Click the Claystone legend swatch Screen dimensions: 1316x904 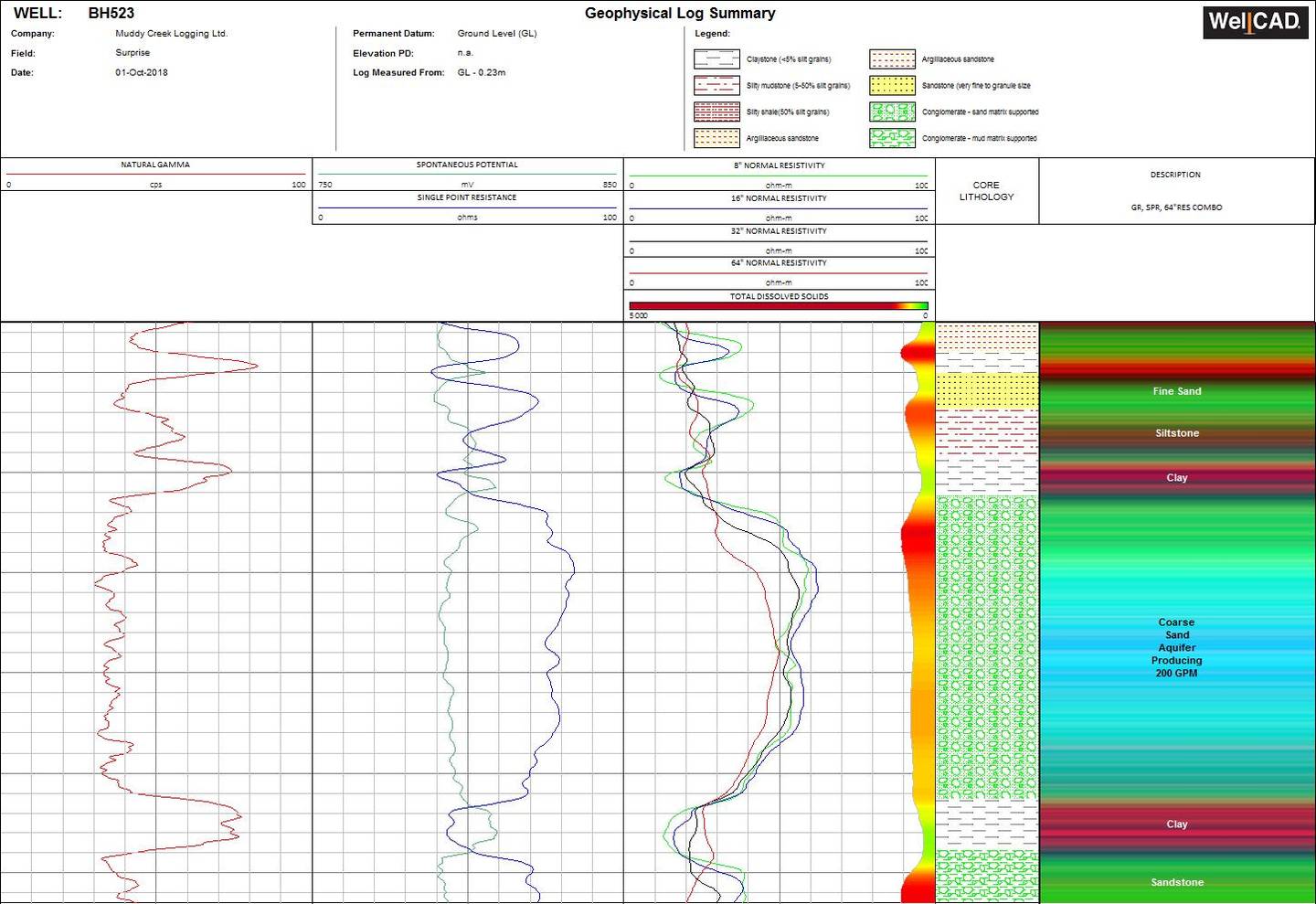716,58
